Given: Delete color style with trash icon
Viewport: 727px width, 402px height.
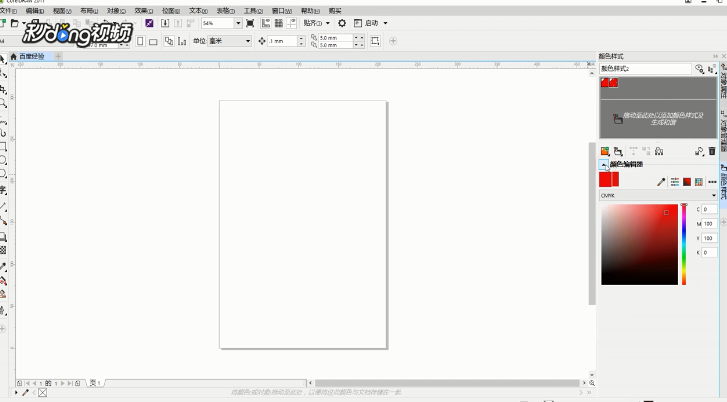Looking at the screenshot, I should click(x=712, y=151).
